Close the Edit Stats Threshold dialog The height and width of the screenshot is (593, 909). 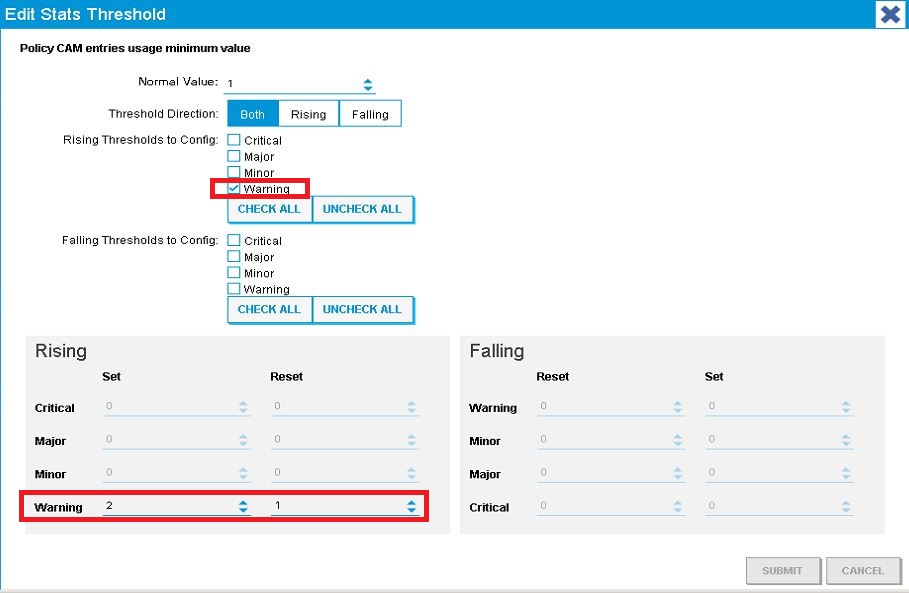889,14
